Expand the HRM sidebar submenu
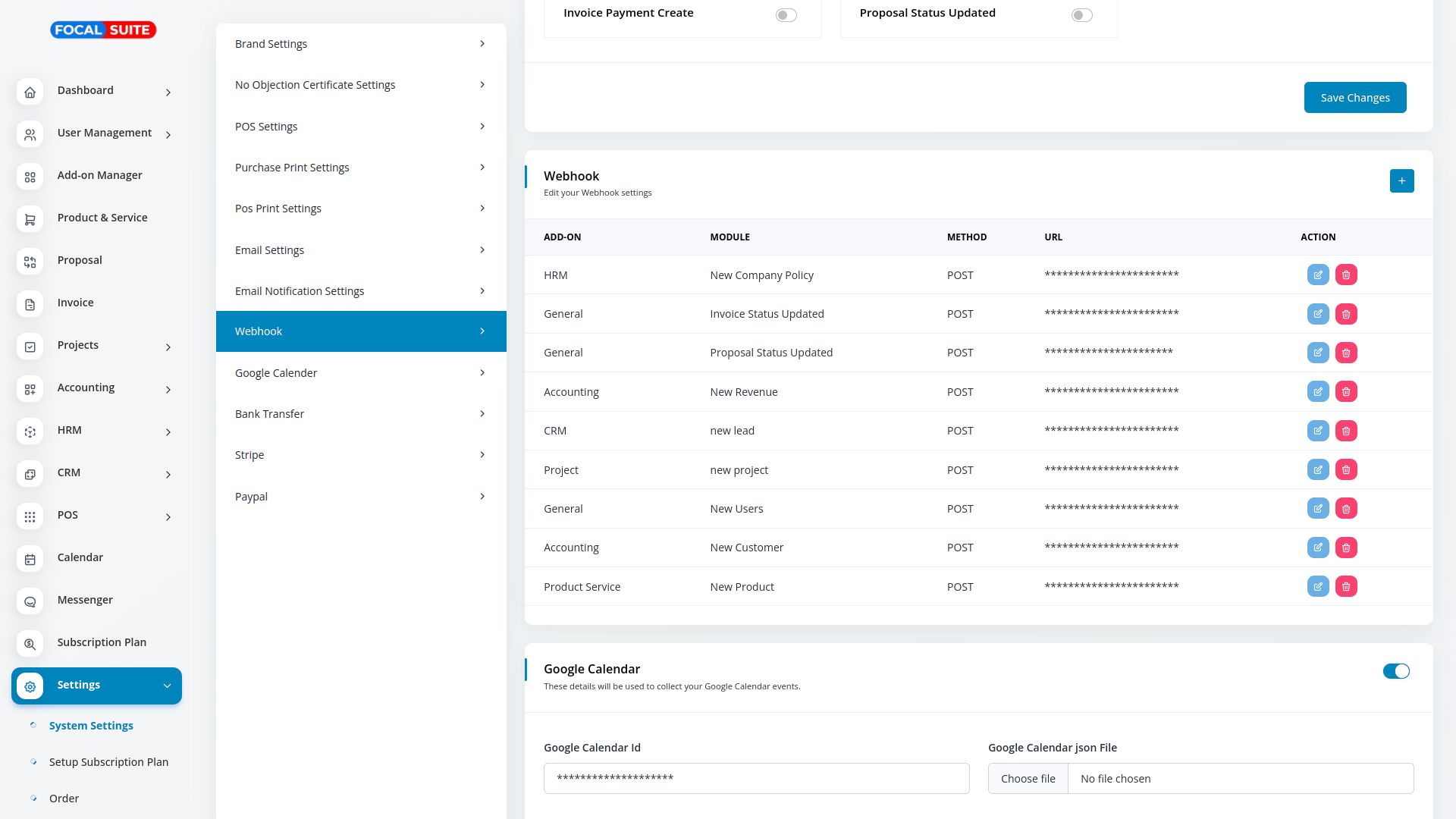The width and height of the screenshot is (1456, 819). [x=168, y=432]
